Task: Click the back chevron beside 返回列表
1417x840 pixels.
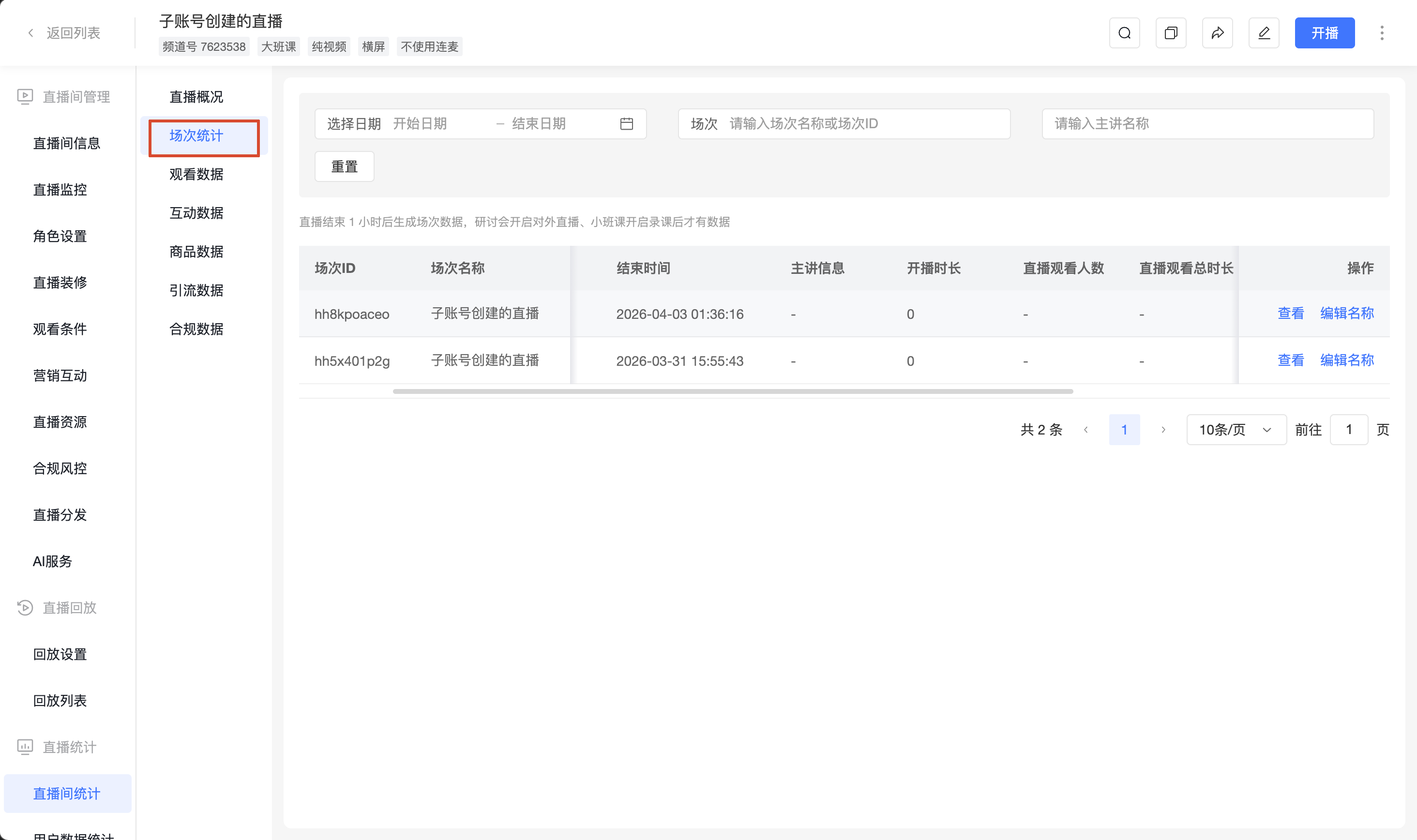Action: 30,33
